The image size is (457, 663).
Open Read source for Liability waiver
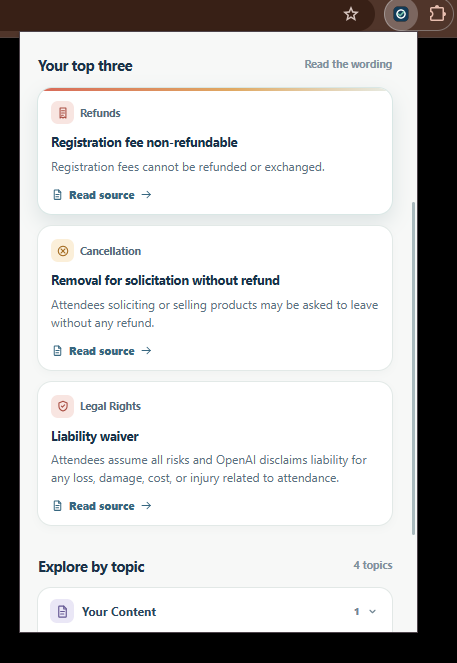point(102,506)
